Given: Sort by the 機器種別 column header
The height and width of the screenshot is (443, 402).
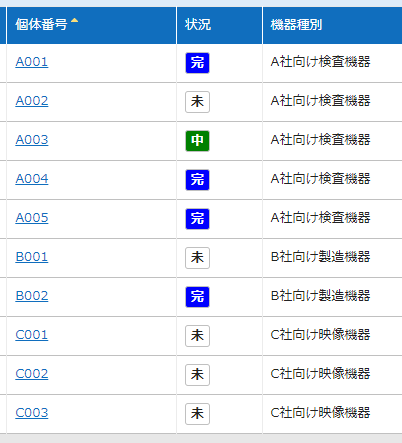Looking at the screenshot, I should (x=296, y=25).
